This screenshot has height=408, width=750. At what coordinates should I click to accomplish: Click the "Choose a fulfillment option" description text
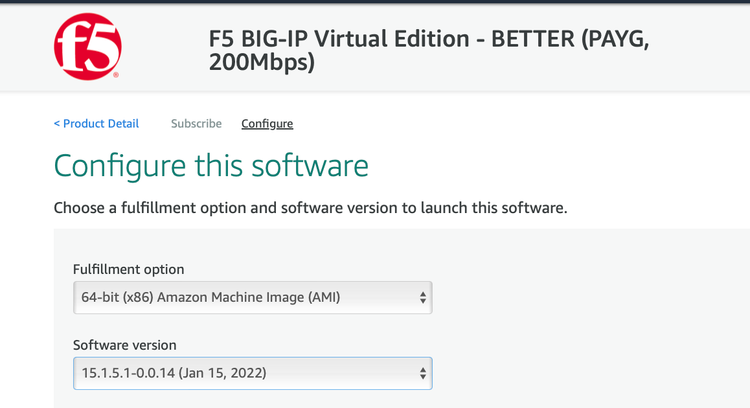310,209
